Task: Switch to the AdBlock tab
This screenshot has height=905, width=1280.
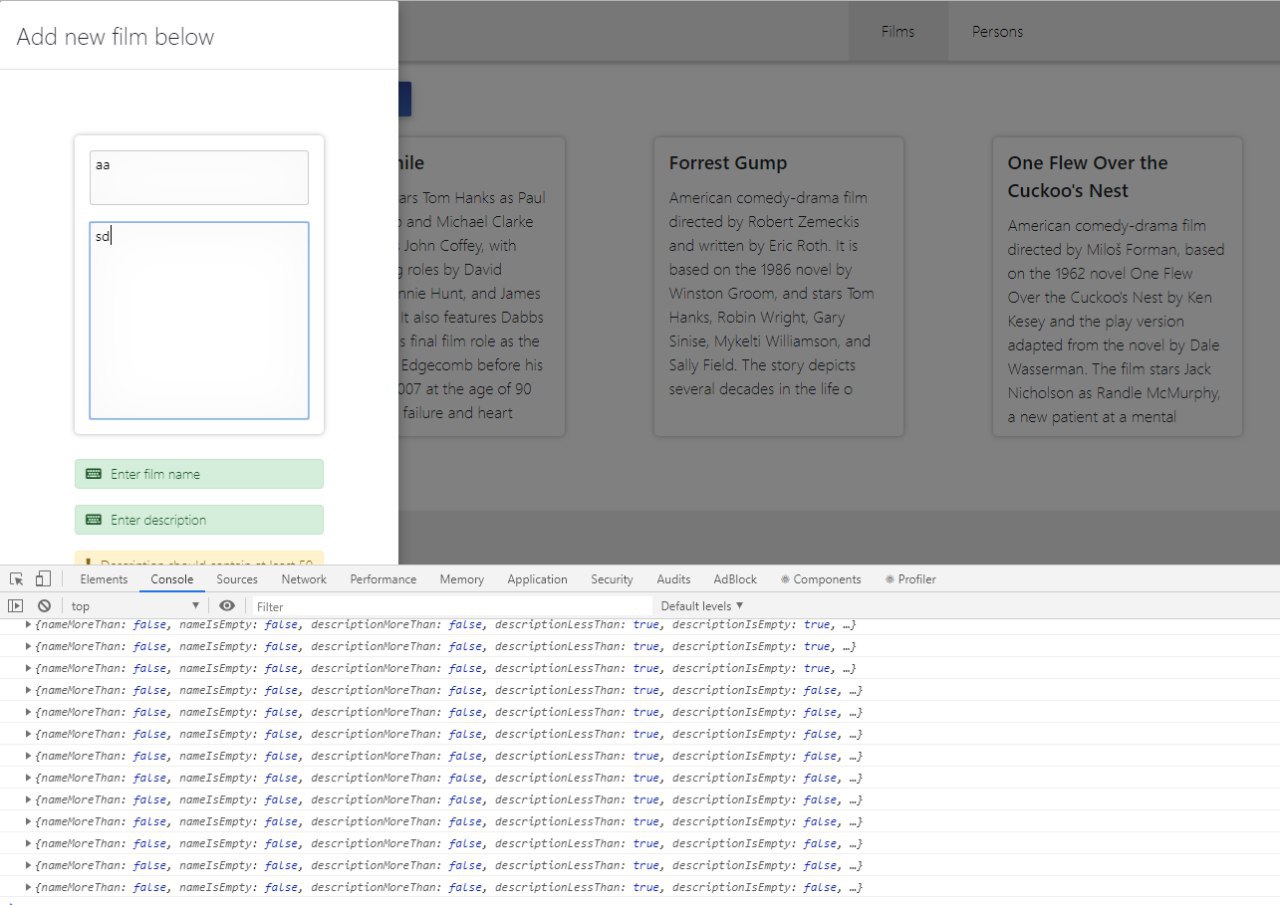Action: point(735,579)
